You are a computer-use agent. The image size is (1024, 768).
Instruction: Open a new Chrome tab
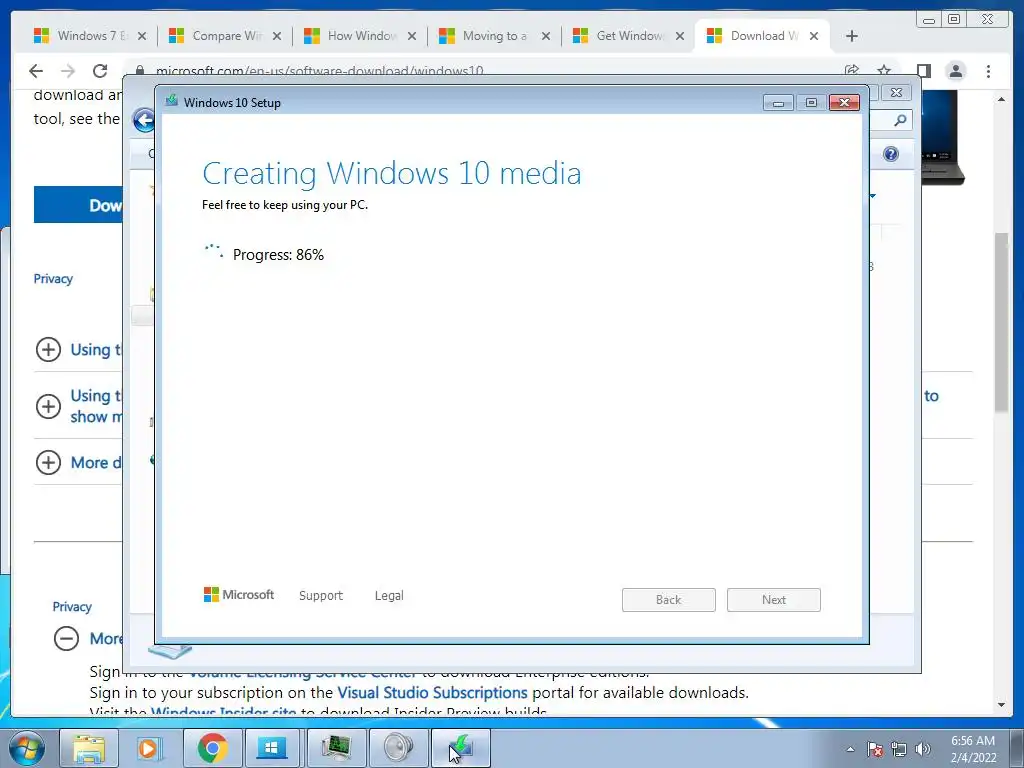(852, 36)
